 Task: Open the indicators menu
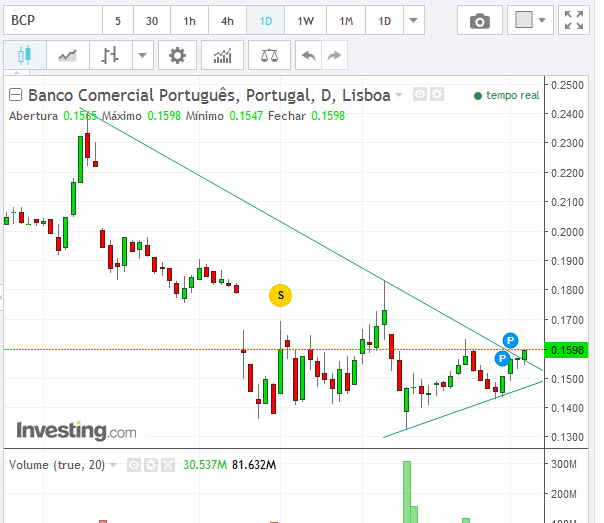pos(223,55)
